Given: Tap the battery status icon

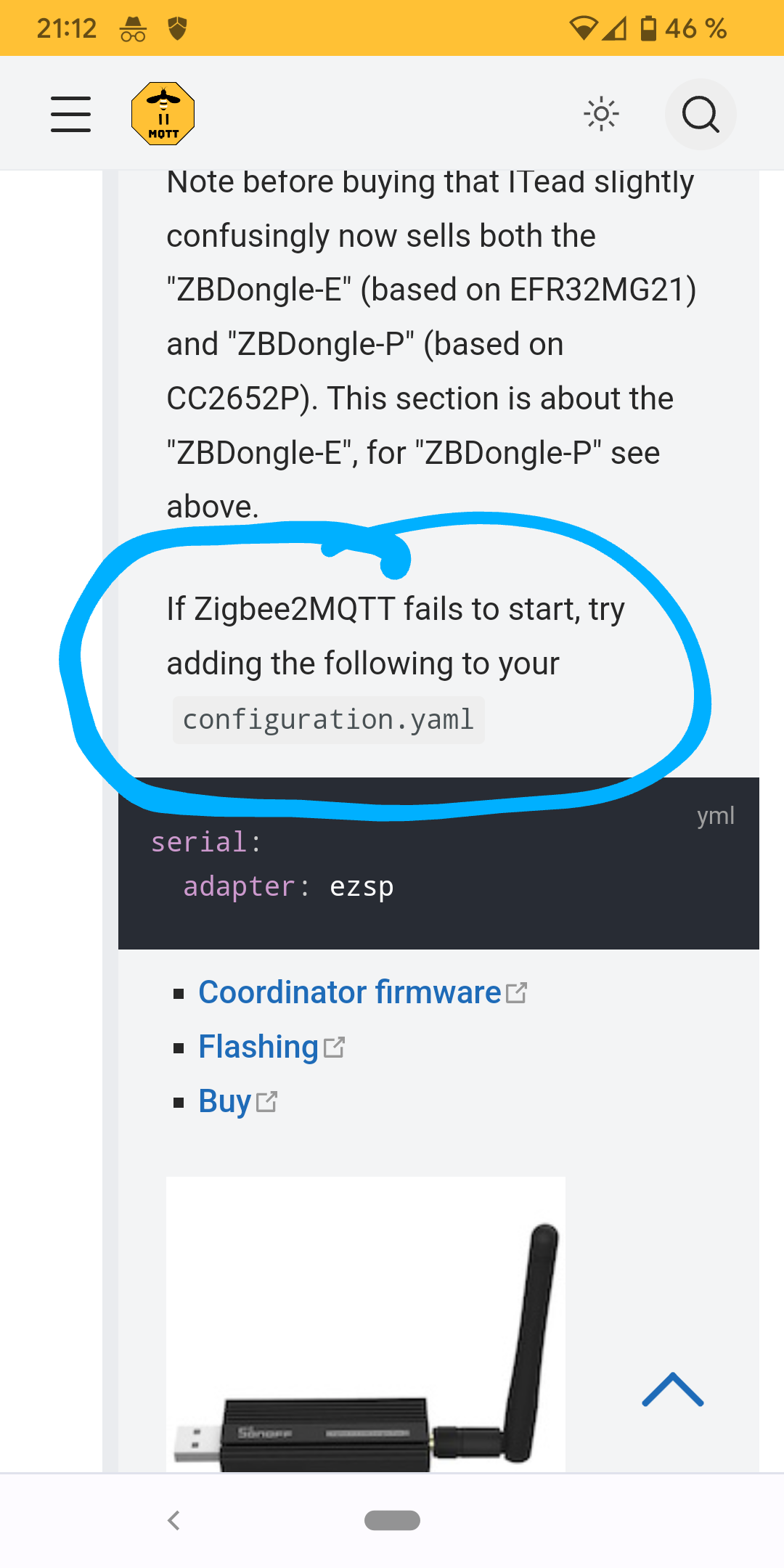Looking at the screenshot, I should pyautogui.click(x=648, y=28).
